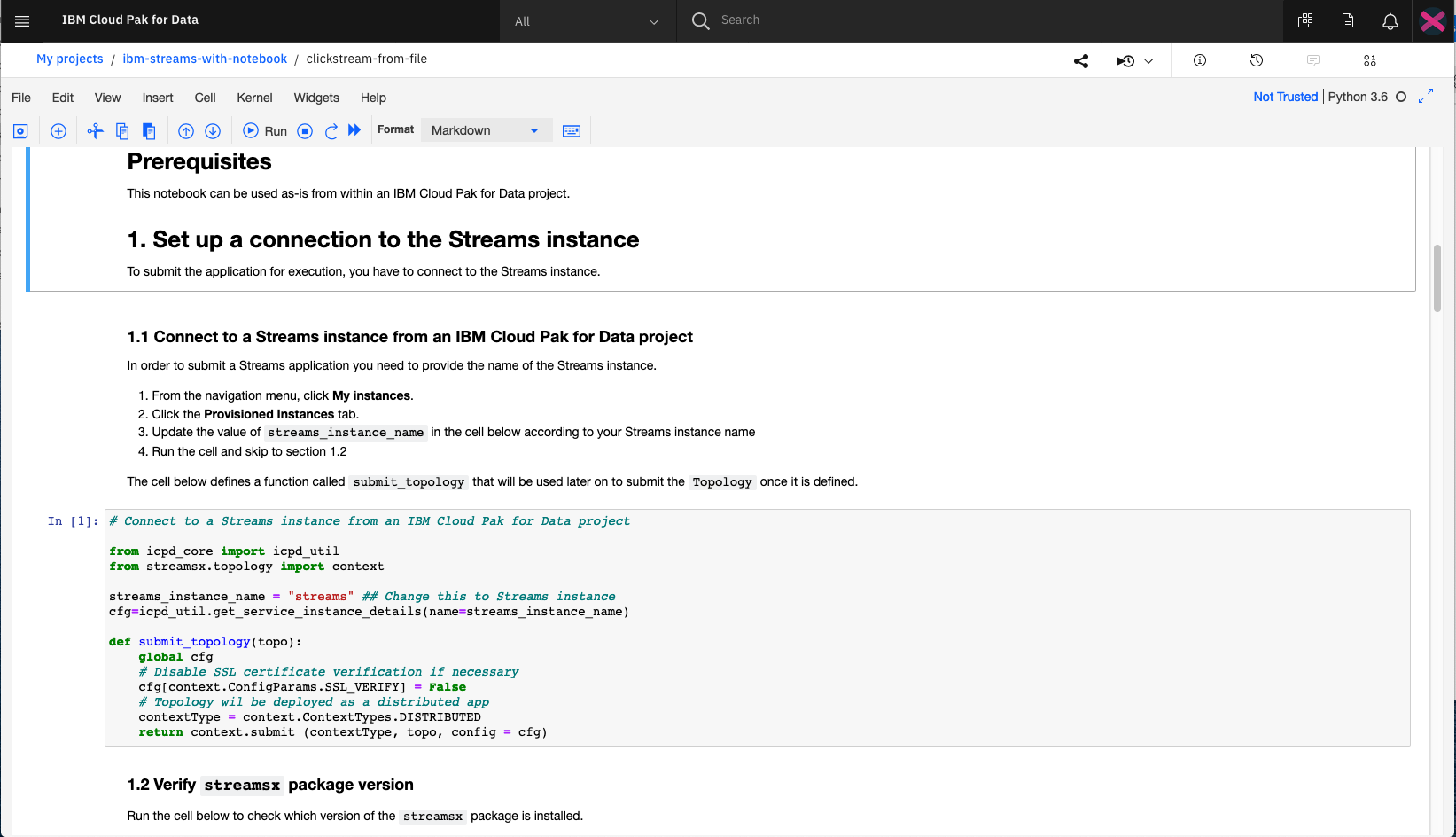Open the File menu

click(21, 98)
